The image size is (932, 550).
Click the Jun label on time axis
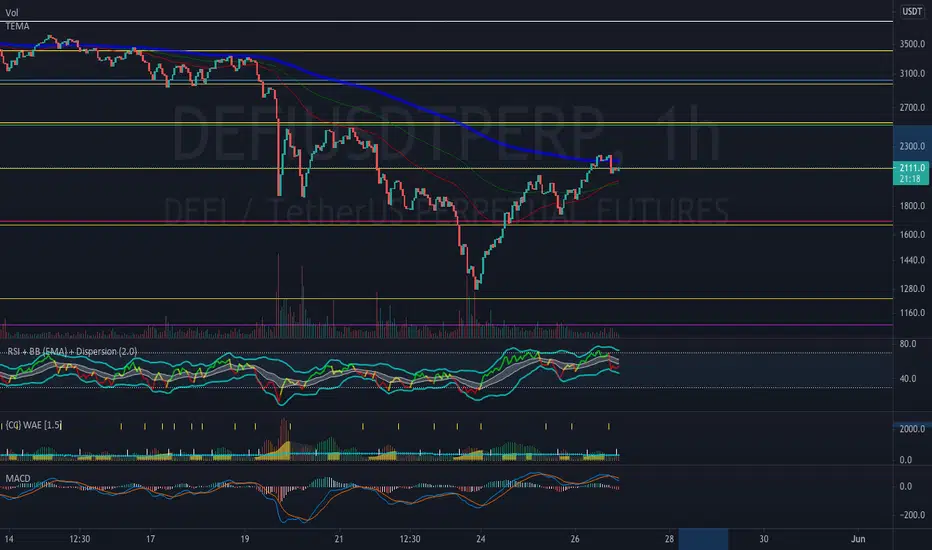[x=858, y=539]
